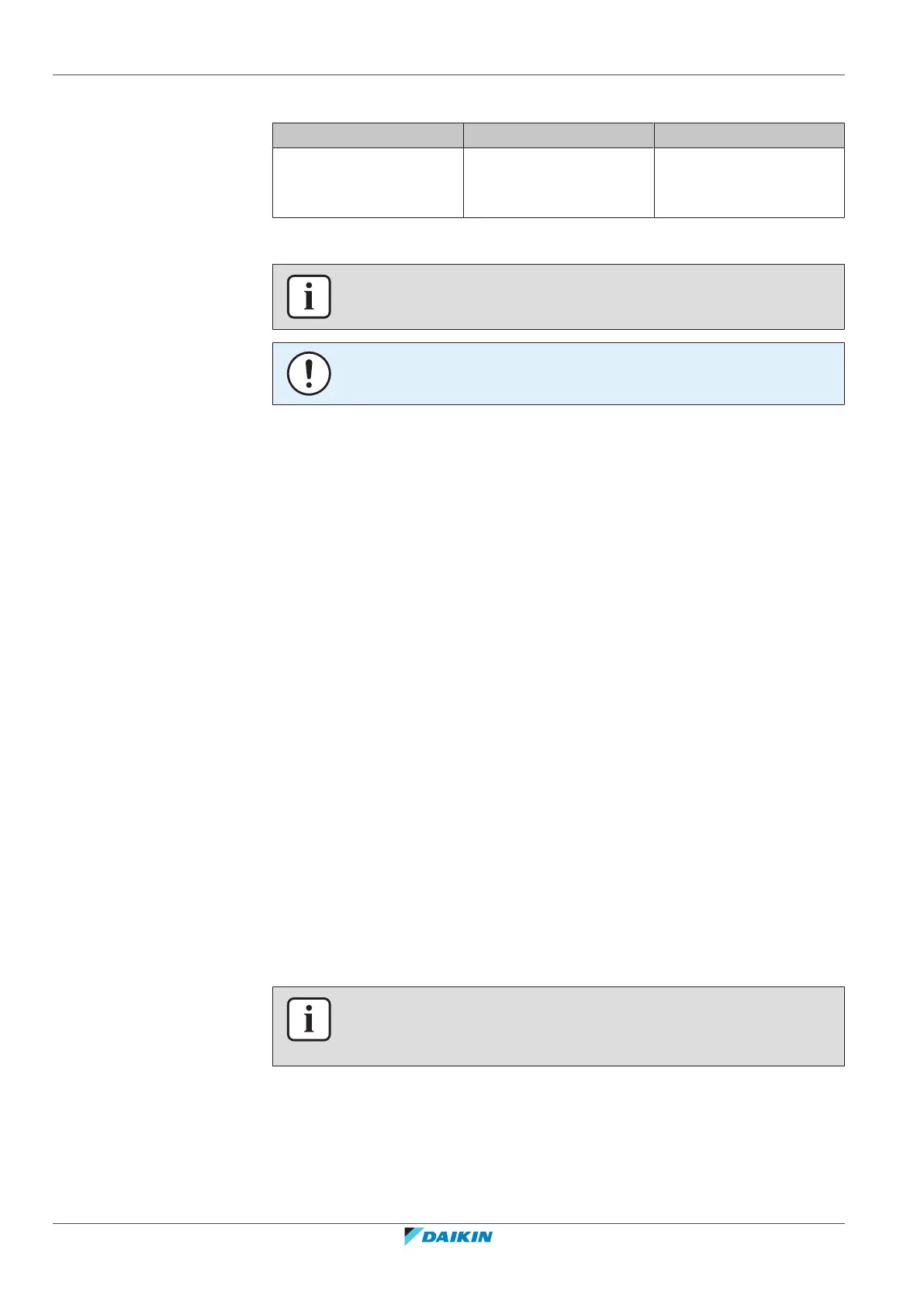Image resolution: width=924 pixels, height=1307 pixels.
Task: Click the footer rule above the Daikin logo
Action: pyautogui.click(x=448, y=1224)
